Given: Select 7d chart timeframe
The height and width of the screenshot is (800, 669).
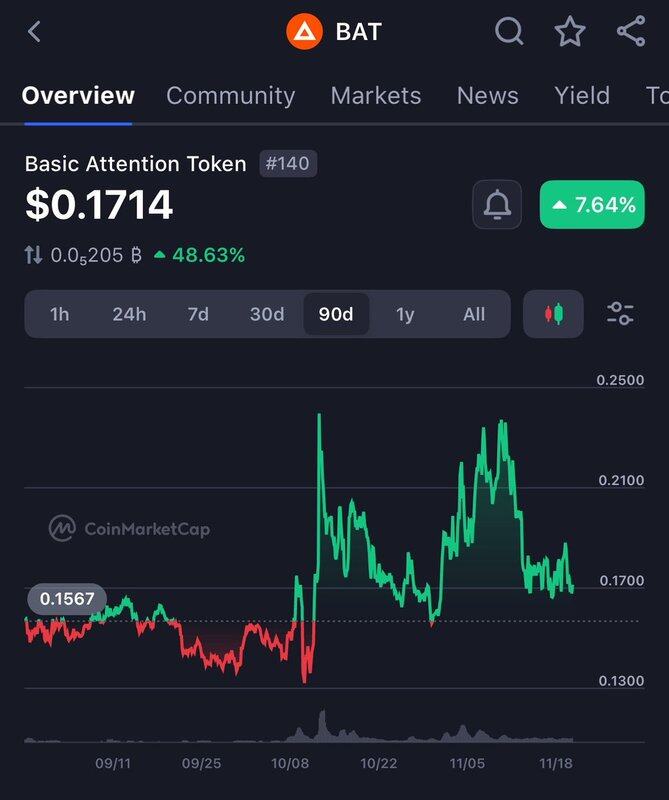Looking at the screenshot, I should (198, 314).
